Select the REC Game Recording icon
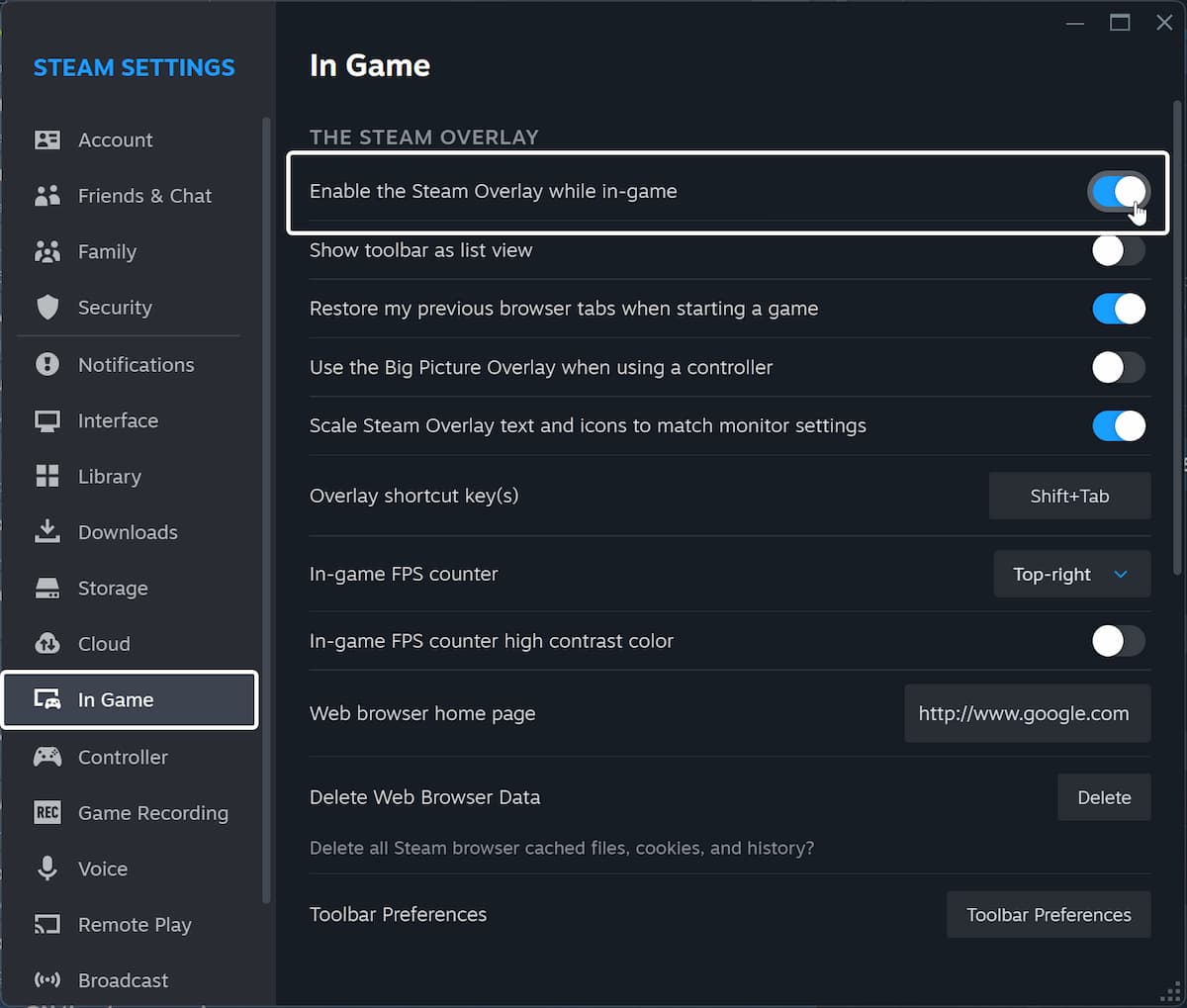Screen dimensions: 1187x1008 [x=47, y=812]
